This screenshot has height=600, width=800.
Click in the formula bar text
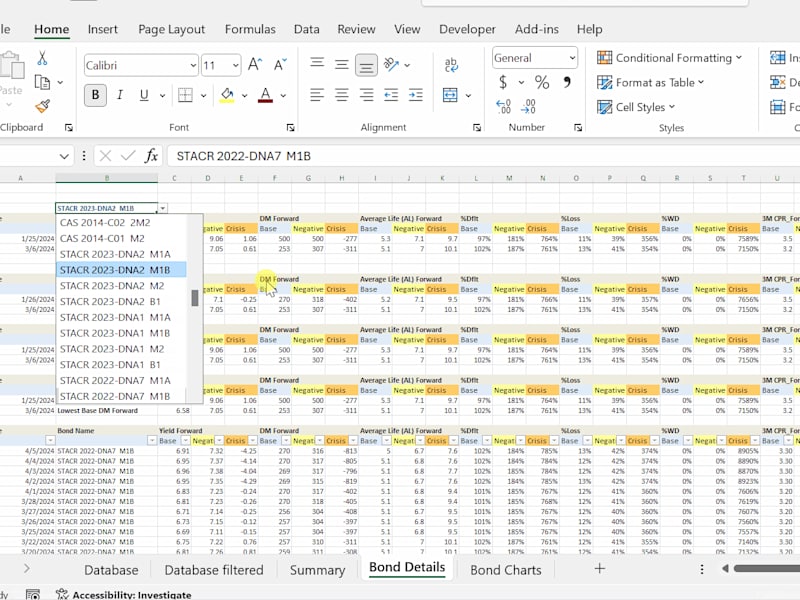click(243, 156)
